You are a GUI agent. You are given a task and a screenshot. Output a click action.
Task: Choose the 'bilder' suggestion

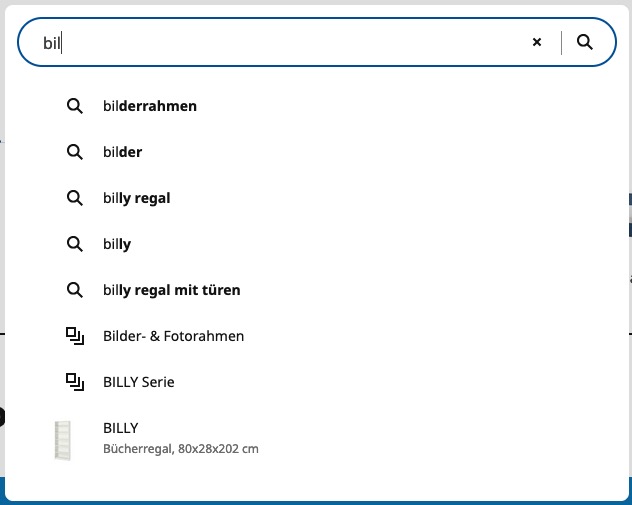click(x=123, y=152)
